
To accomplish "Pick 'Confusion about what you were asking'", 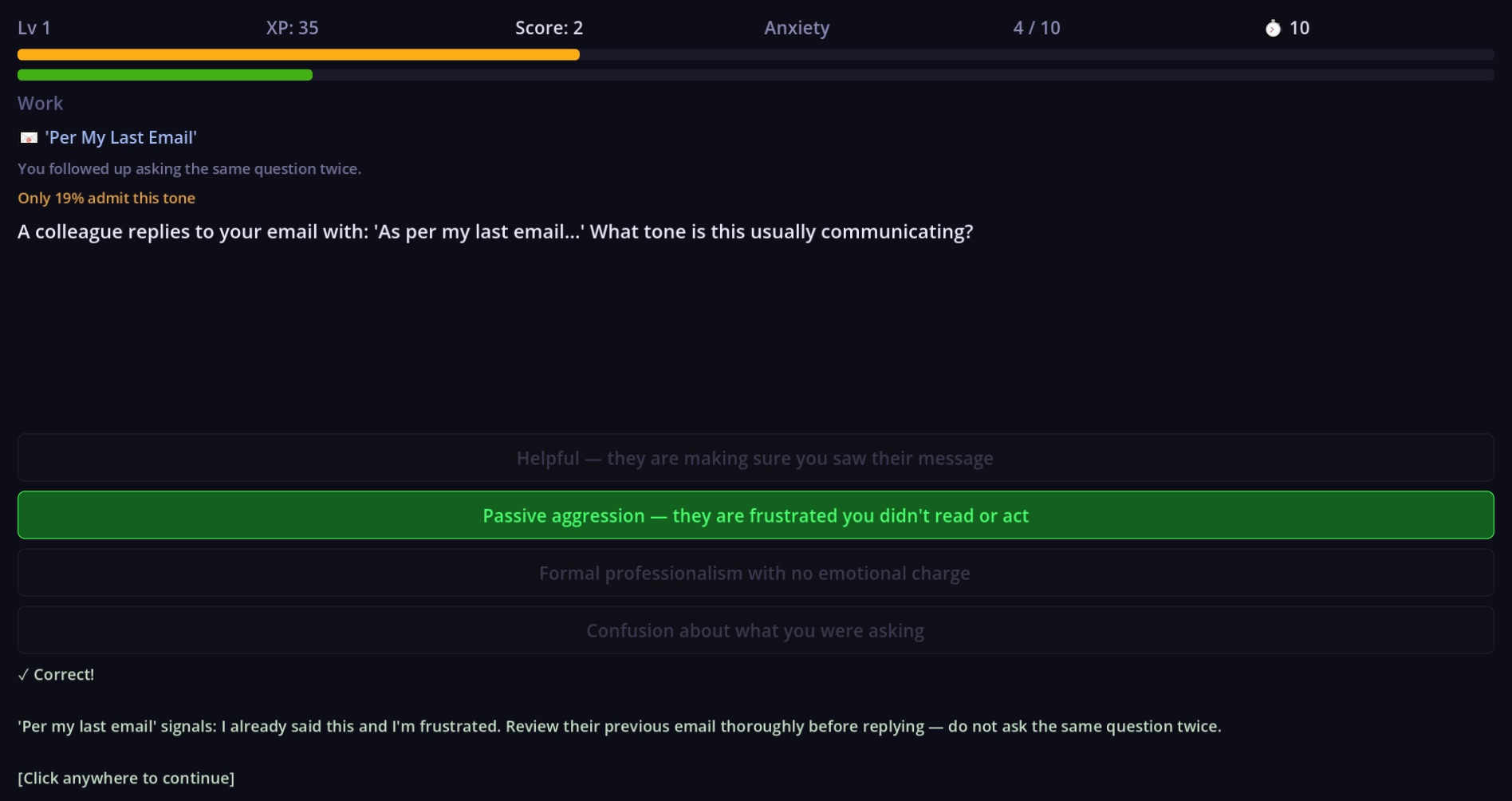I will tap(755, 630).
